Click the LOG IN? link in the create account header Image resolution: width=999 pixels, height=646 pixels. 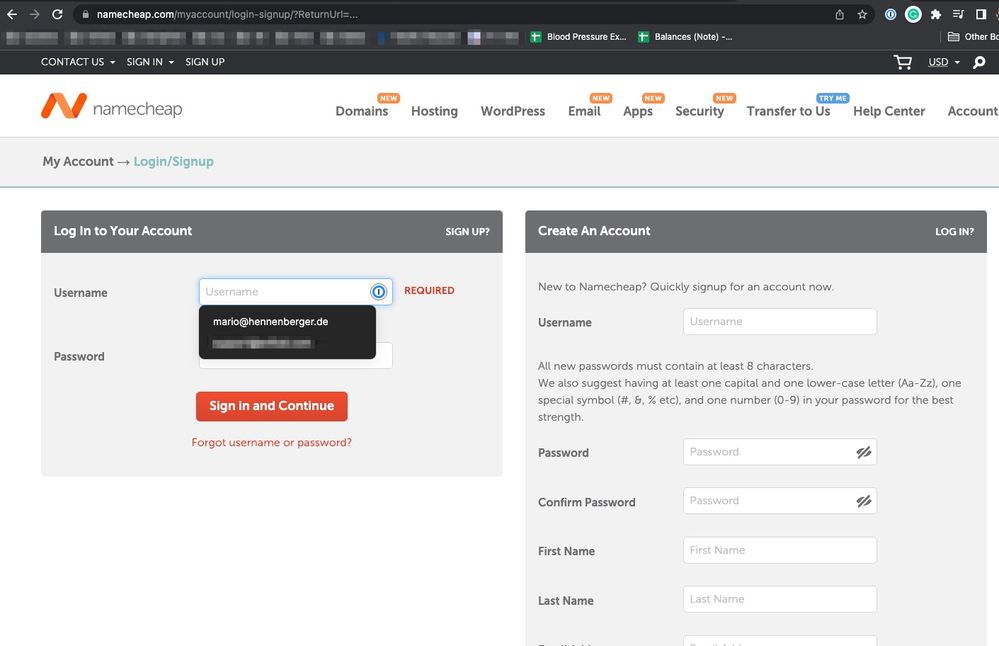(954, 231)
